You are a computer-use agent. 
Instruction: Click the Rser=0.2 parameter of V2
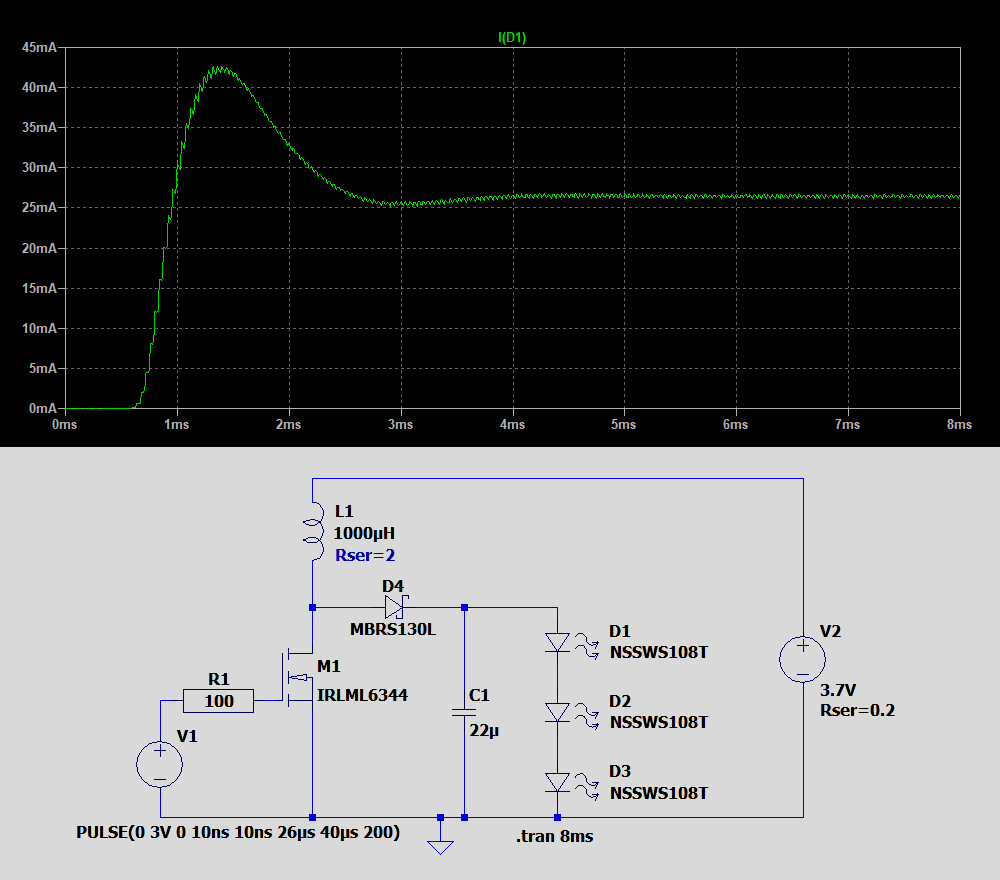pyautogui.click(x=857, y=710)
